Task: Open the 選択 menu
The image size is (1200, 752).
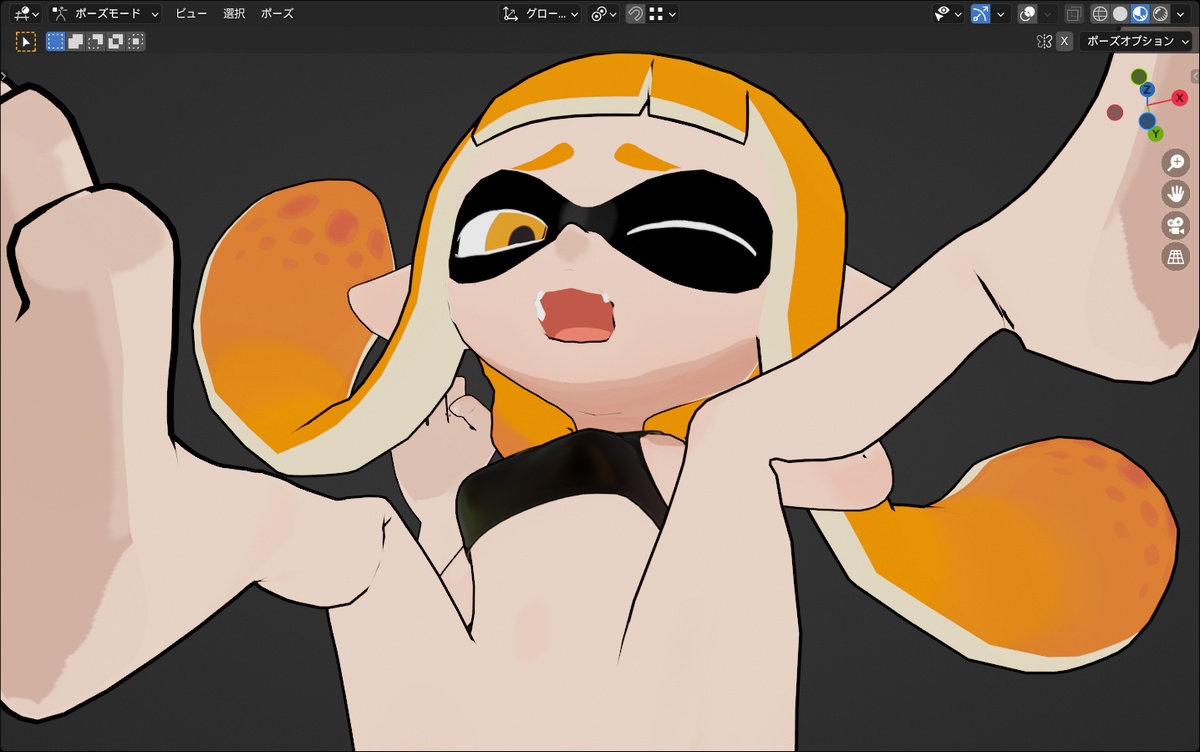Action: point(234,14)
